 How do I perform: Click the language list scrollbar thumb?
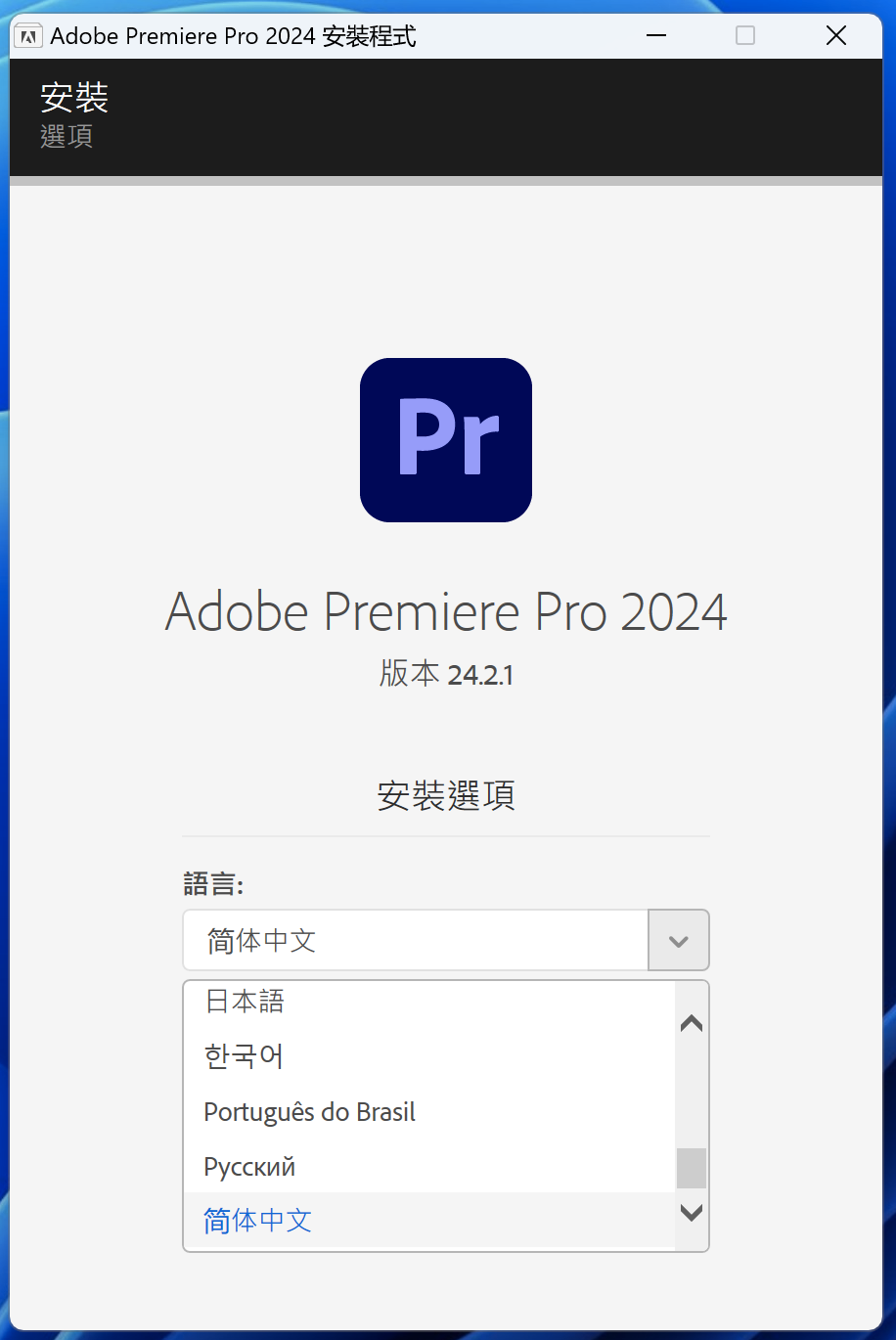click(x=691, y=1168)
